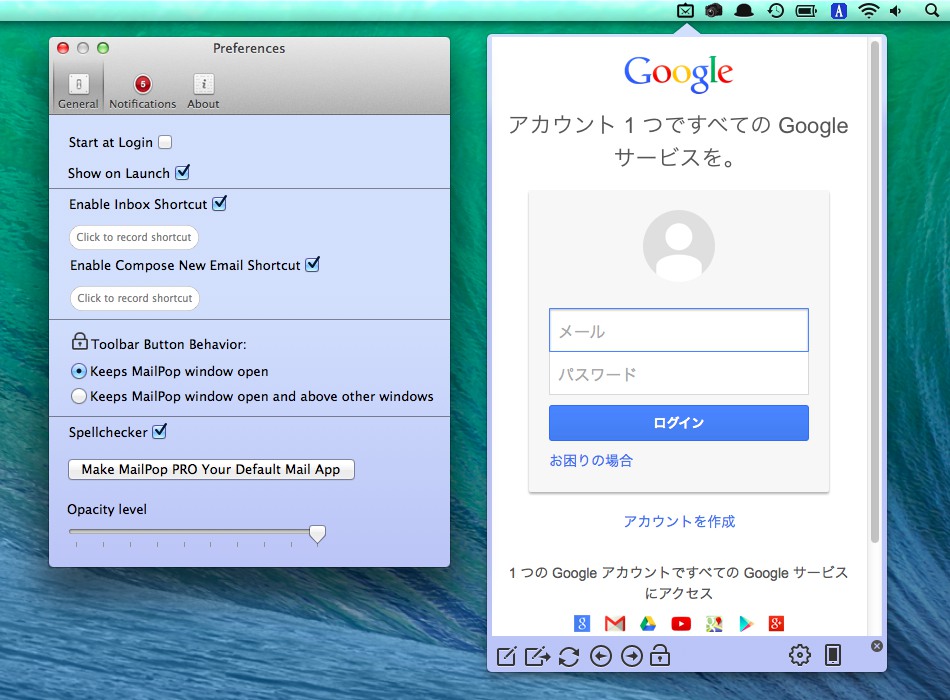Click the Gmail service icon
This screenshot has height=700, width=950.
pos(615,623)
